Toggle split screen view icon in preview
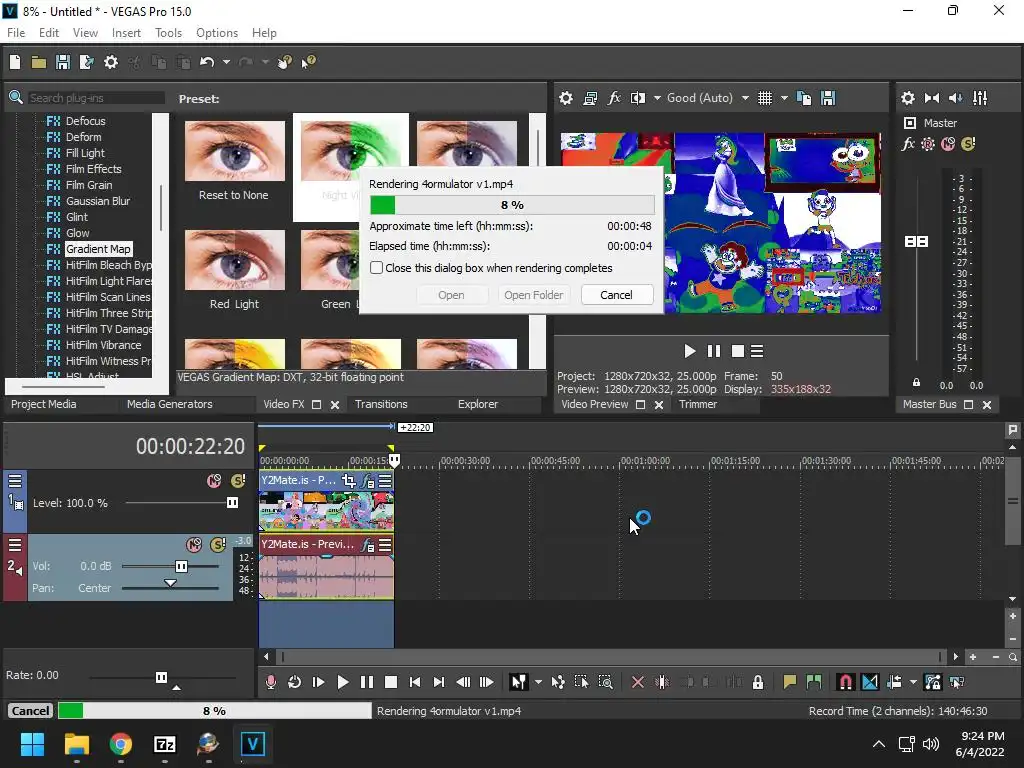Image resolution: width=1024 pixels, height=768 pixels. tap(638, 98)
